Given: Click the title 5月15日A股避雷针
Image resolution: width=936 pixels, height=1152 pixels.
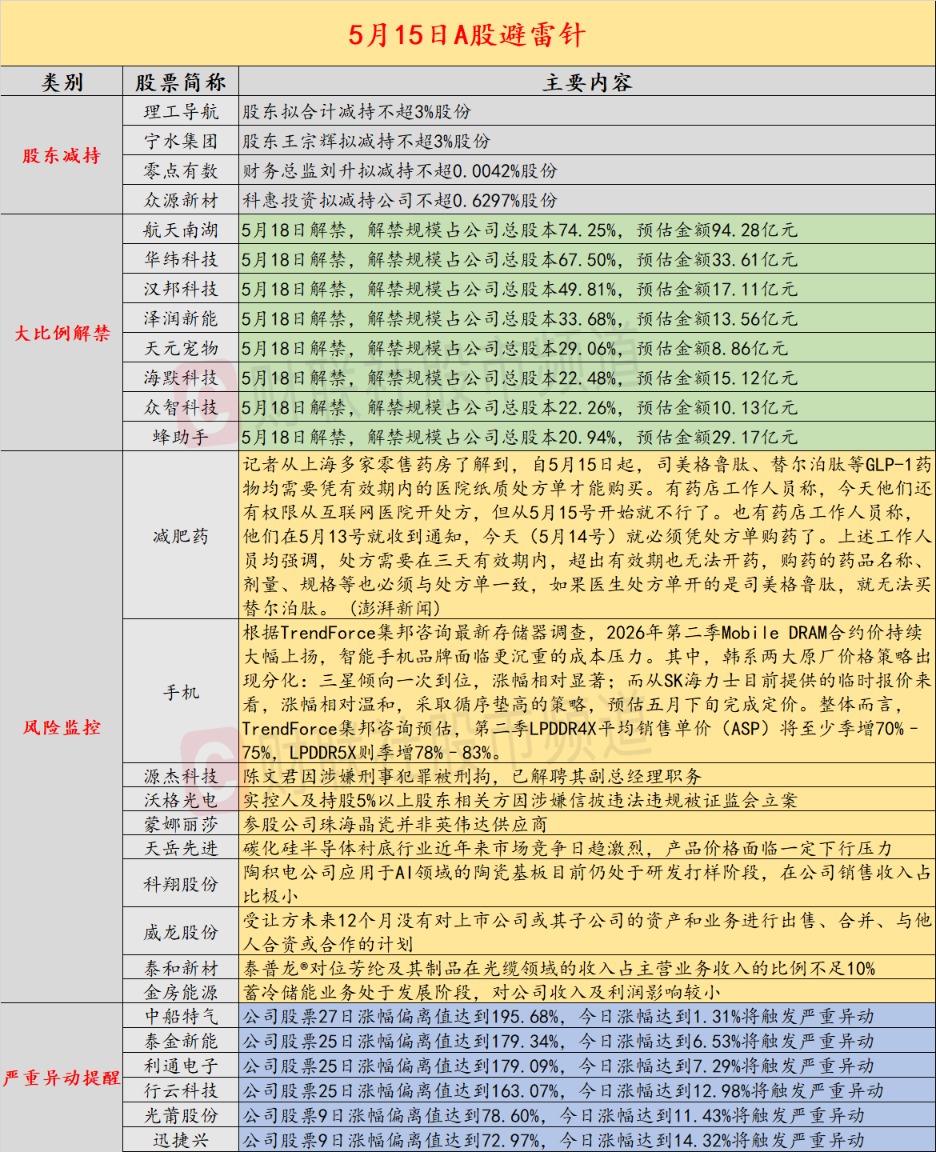Looking at the screenshot, I should tap(467, 35).
